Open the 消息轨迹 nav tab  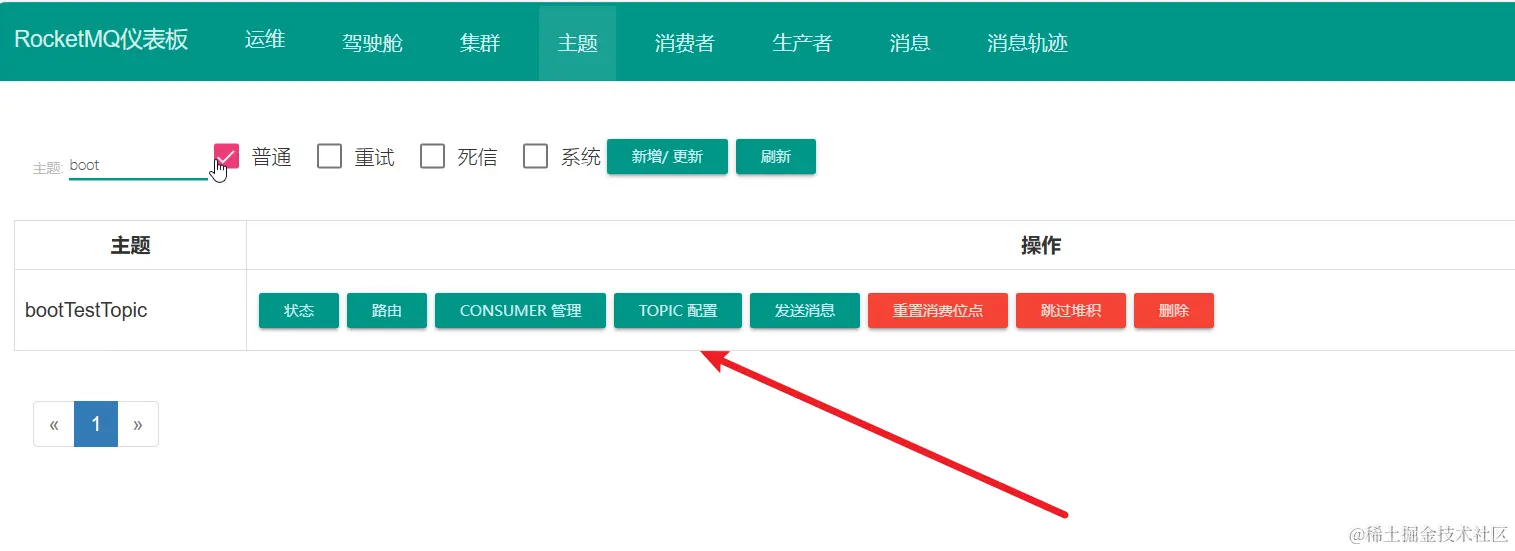tap(1028, 43)
